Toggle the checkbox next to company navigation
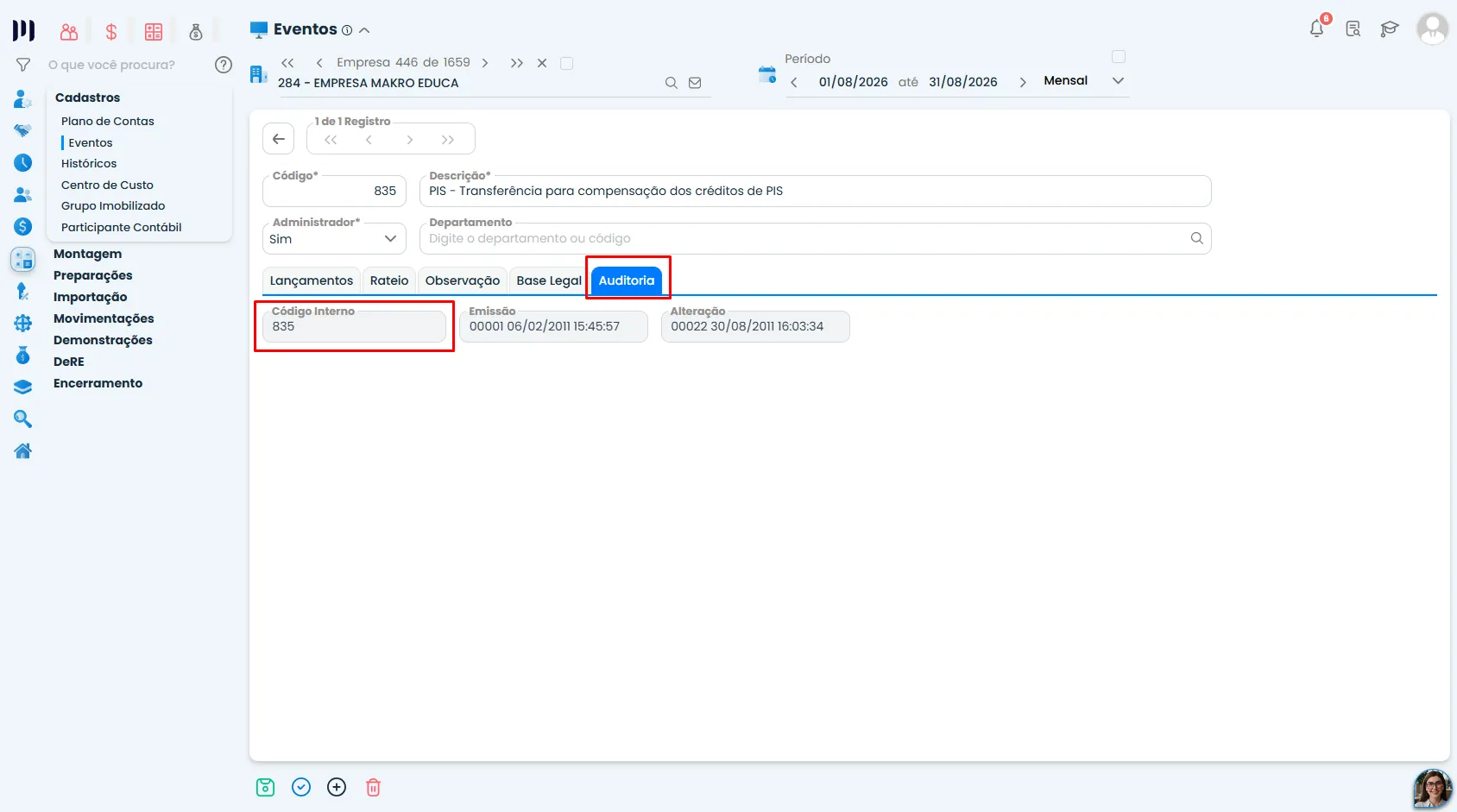1457x812 pixels. 567,63
